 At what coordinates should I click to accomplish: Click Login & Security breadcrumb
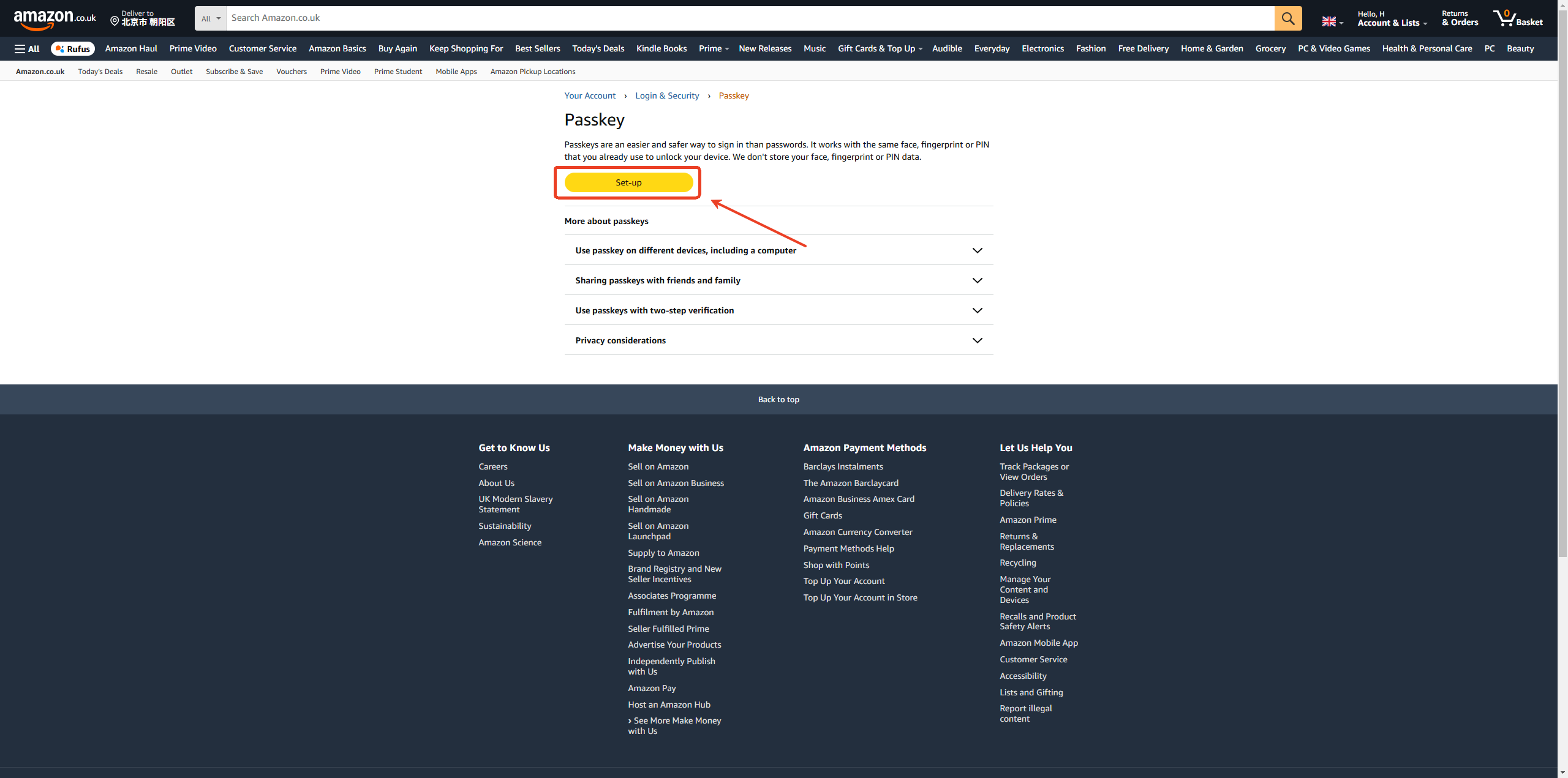click(667, 95)
